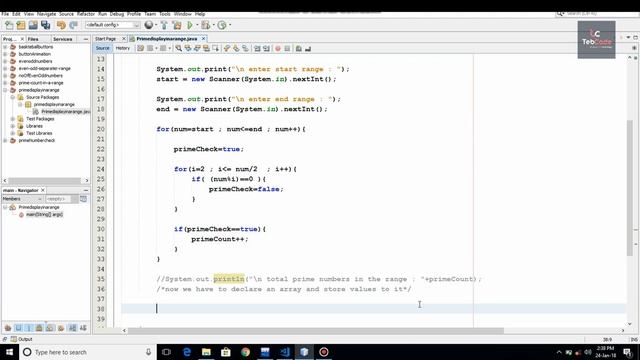Collapse the primedisplayinarange project node
Viewport: 640px width, 360px height.
click(5, 90)
